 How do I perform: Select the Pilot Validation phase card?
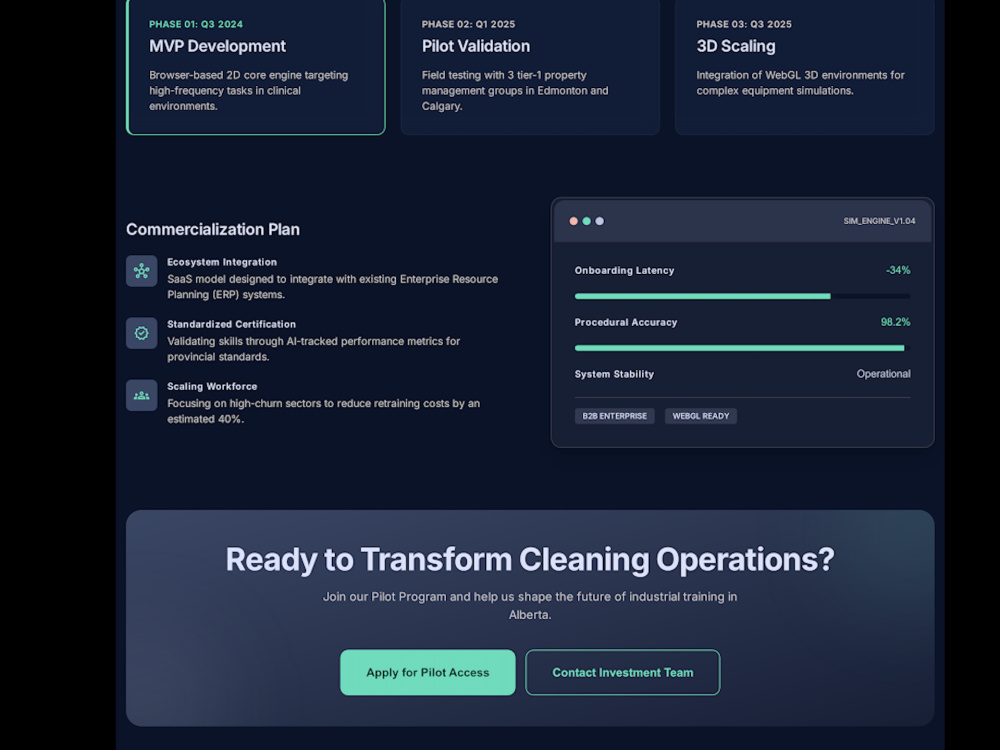[530, 66]
